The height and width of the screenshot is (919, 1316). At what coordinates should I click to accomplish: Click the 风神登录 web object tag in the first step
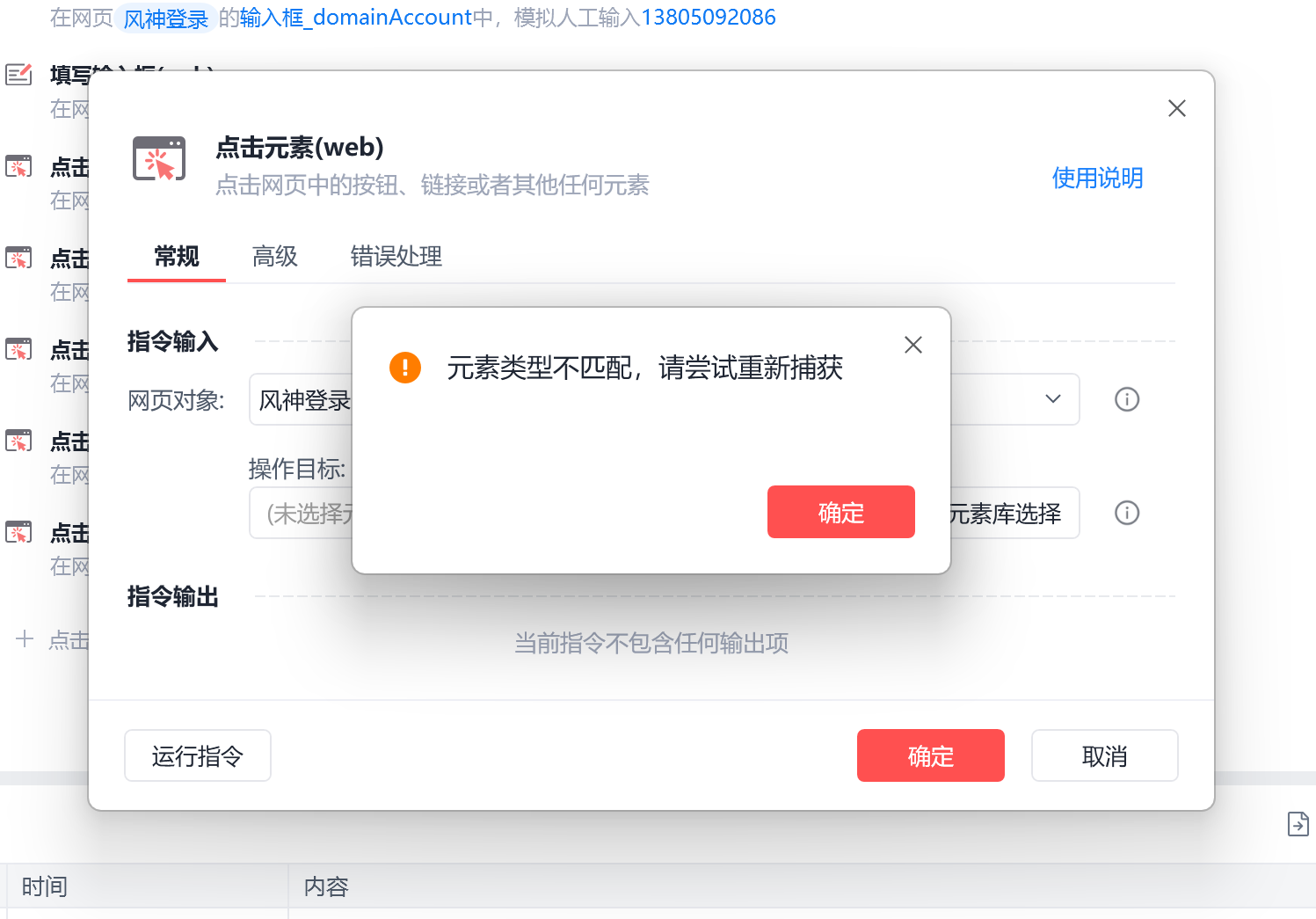pyautogui.click(x=165, y=18)
